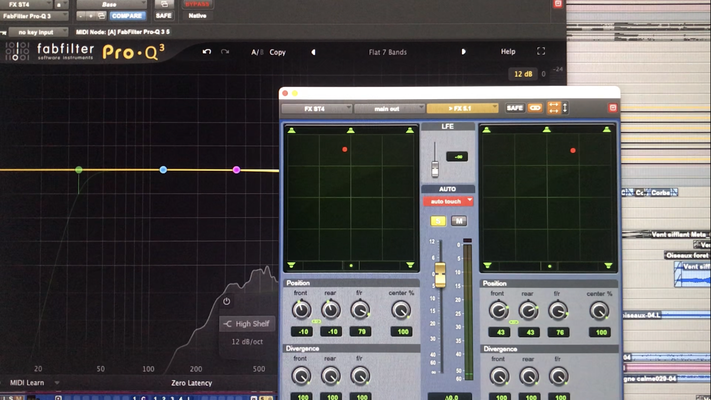Click the gold volume fader handle
This screenshot has width=711, height=400.
tap(440, 275)
